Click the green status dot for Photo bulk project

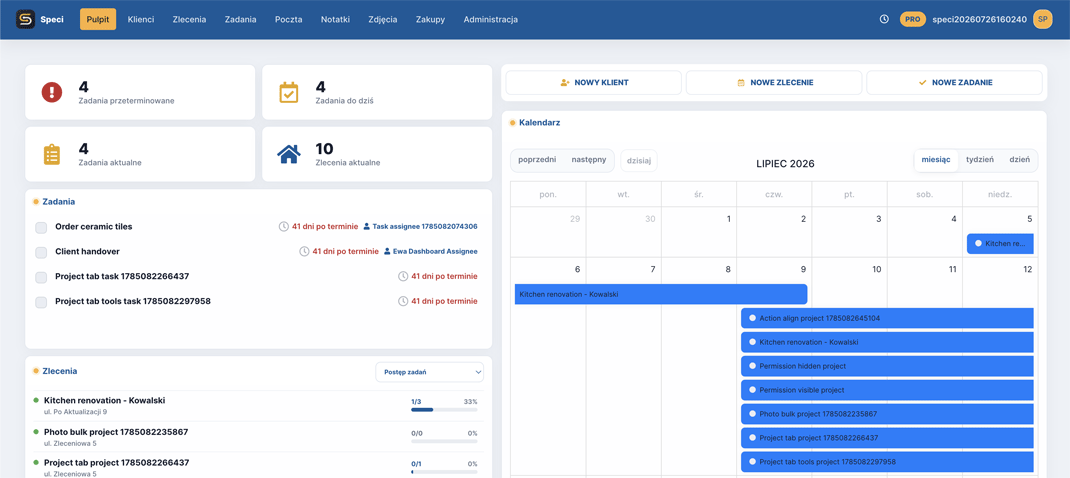click(x=36, y=432)
